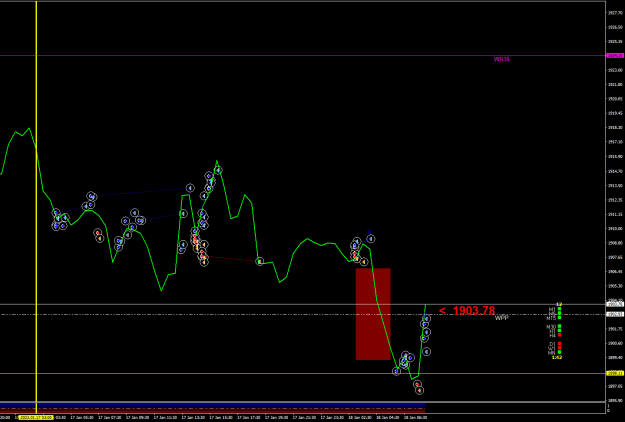Click the 17 Jan 21:30 time label

click(x=304, y=417)
